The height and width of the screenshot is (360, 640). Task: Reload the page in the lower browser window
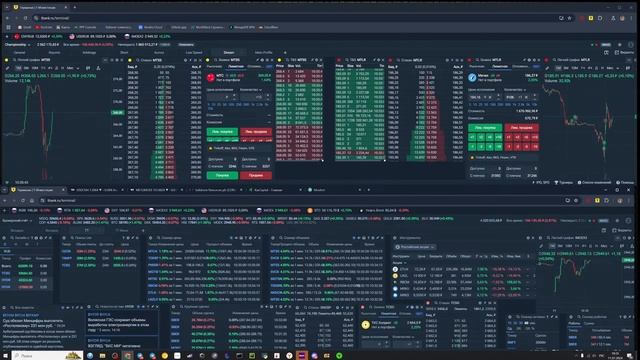pos(23,200)
